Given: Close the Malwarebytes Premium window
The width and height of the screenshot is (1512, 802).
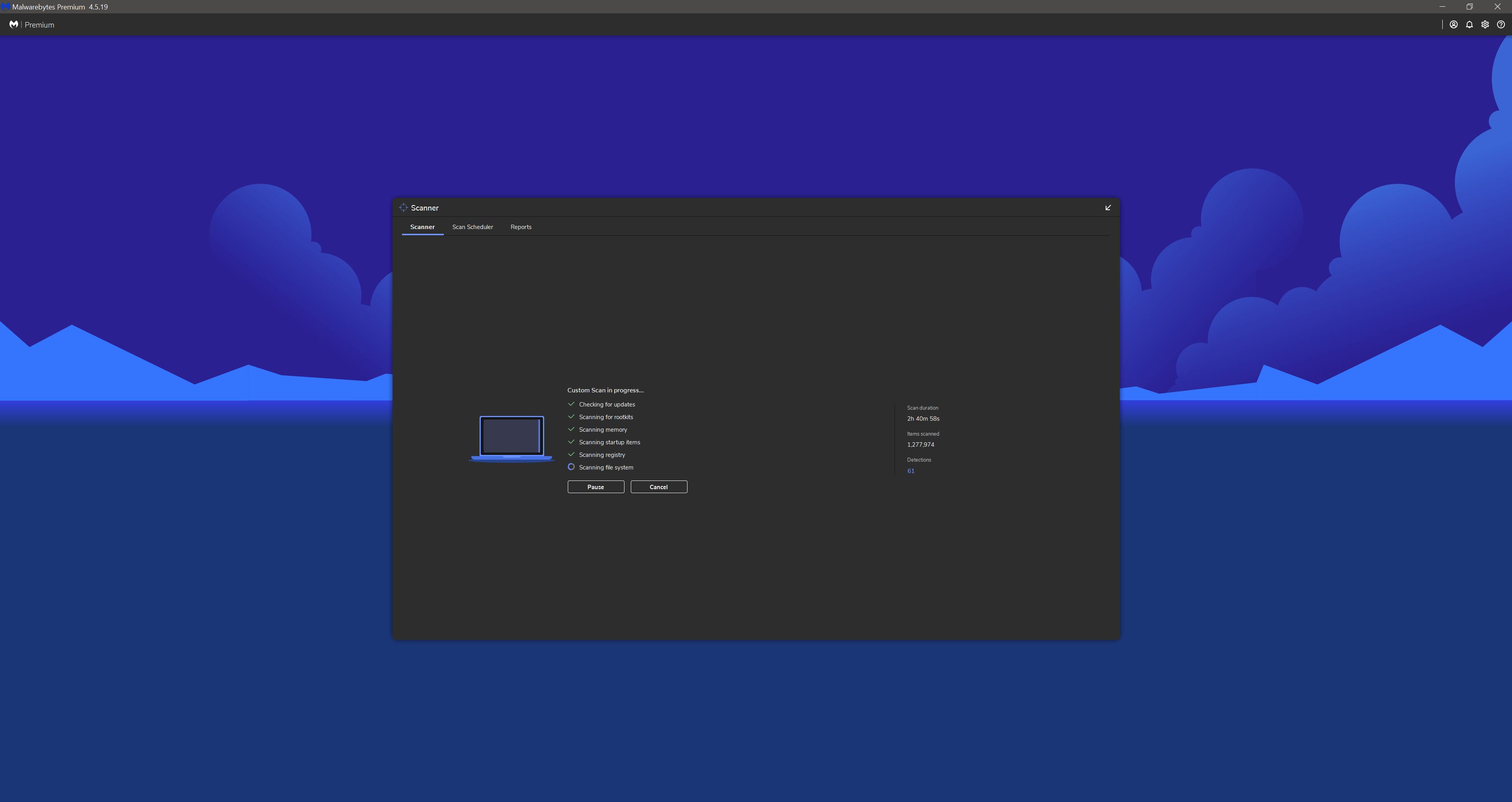Looking at the screenshot, I should [x=1497, y=6].
